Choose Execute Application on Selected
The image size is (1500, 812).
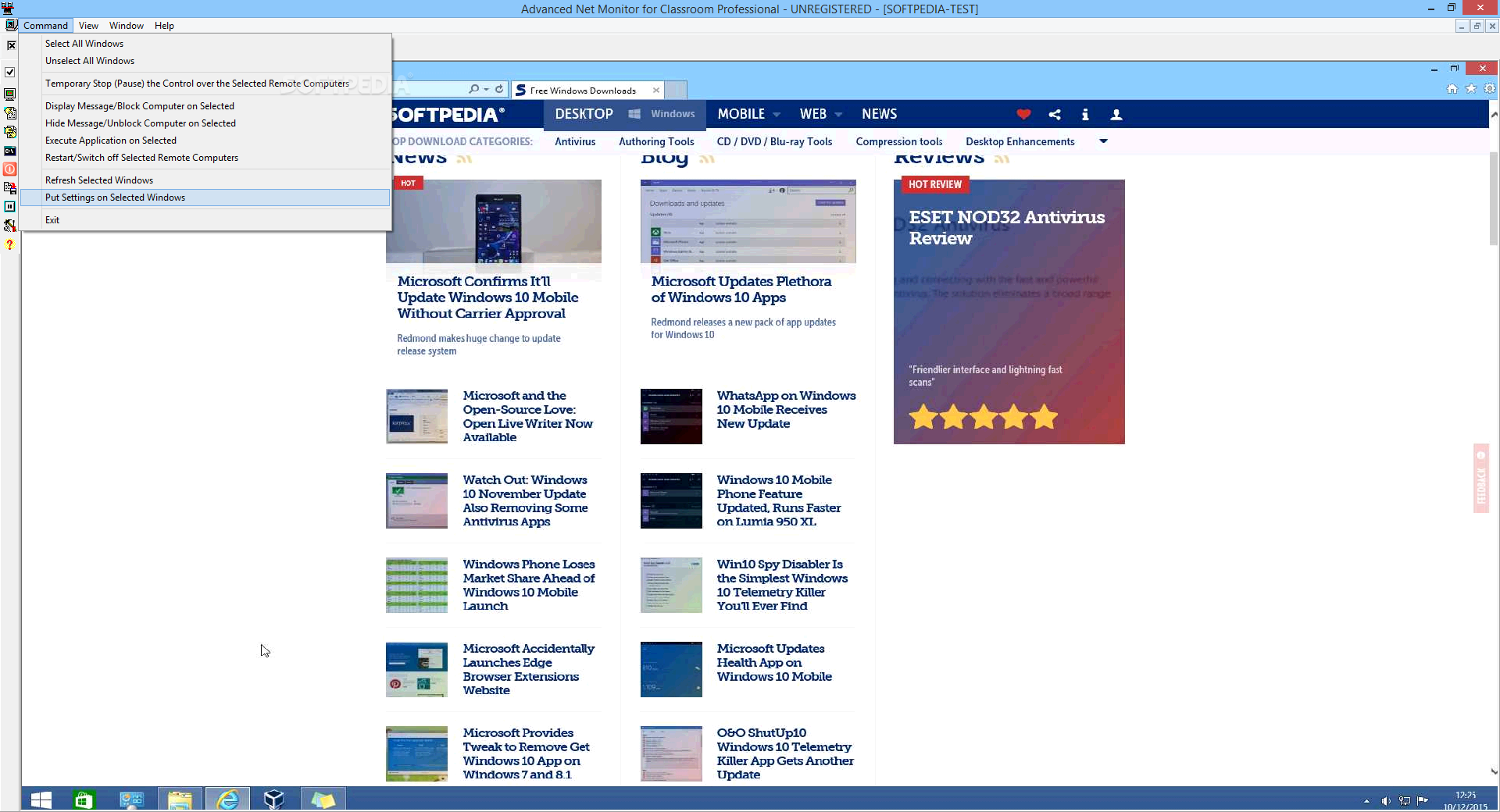(205, 141)
